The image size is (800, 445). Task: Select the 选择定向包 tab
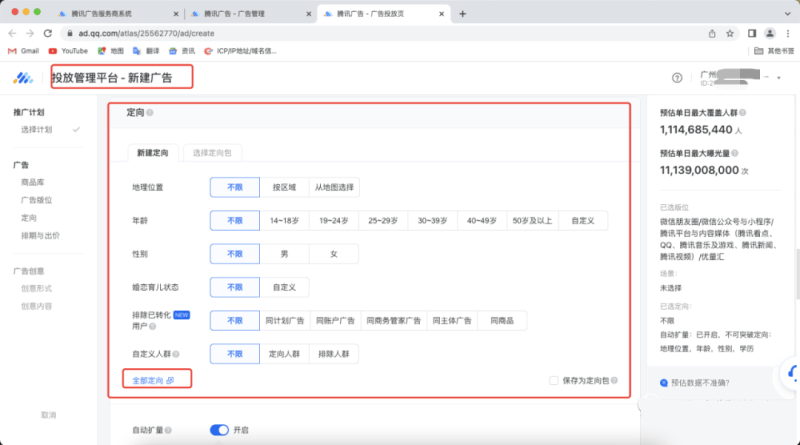[212, 153]
